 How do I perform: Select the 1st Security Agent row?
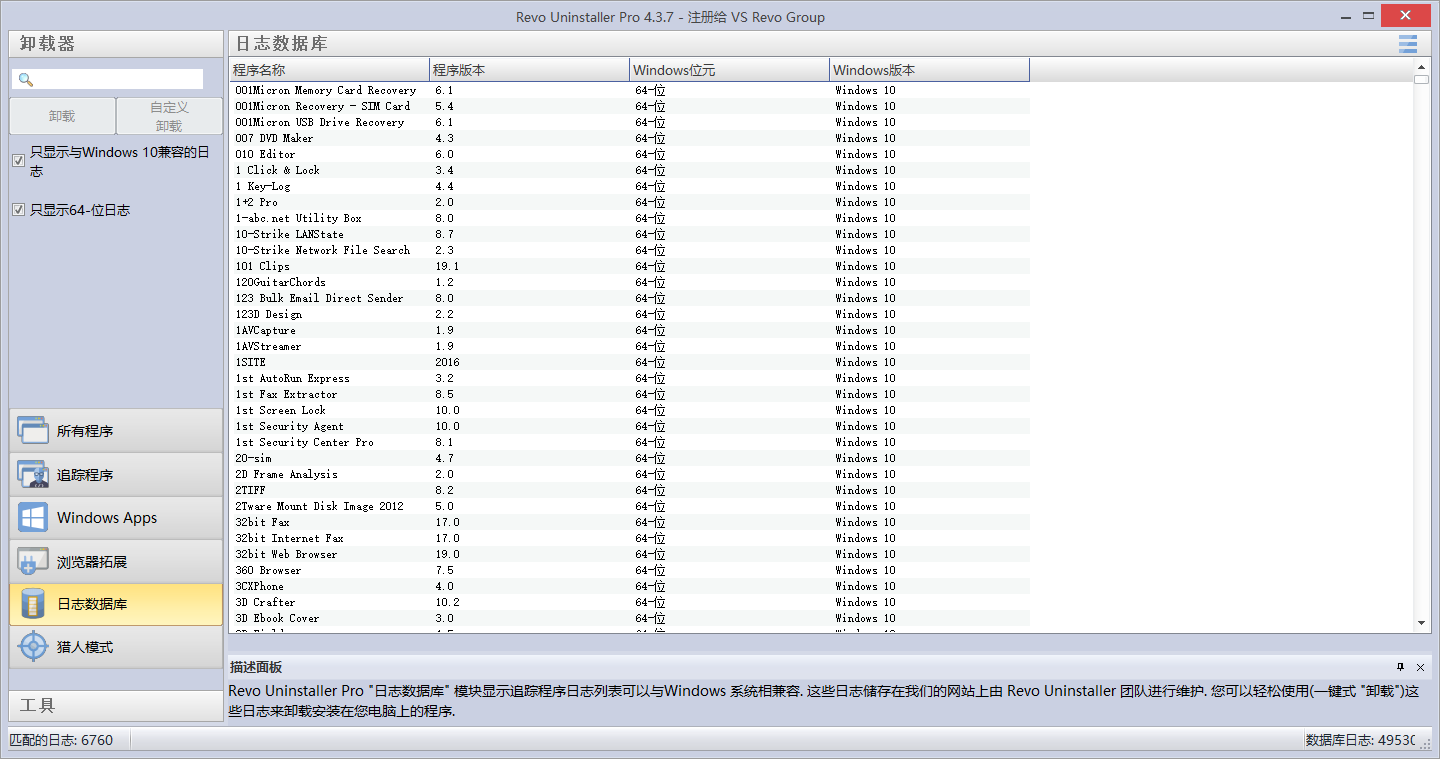tap(630, 426)
